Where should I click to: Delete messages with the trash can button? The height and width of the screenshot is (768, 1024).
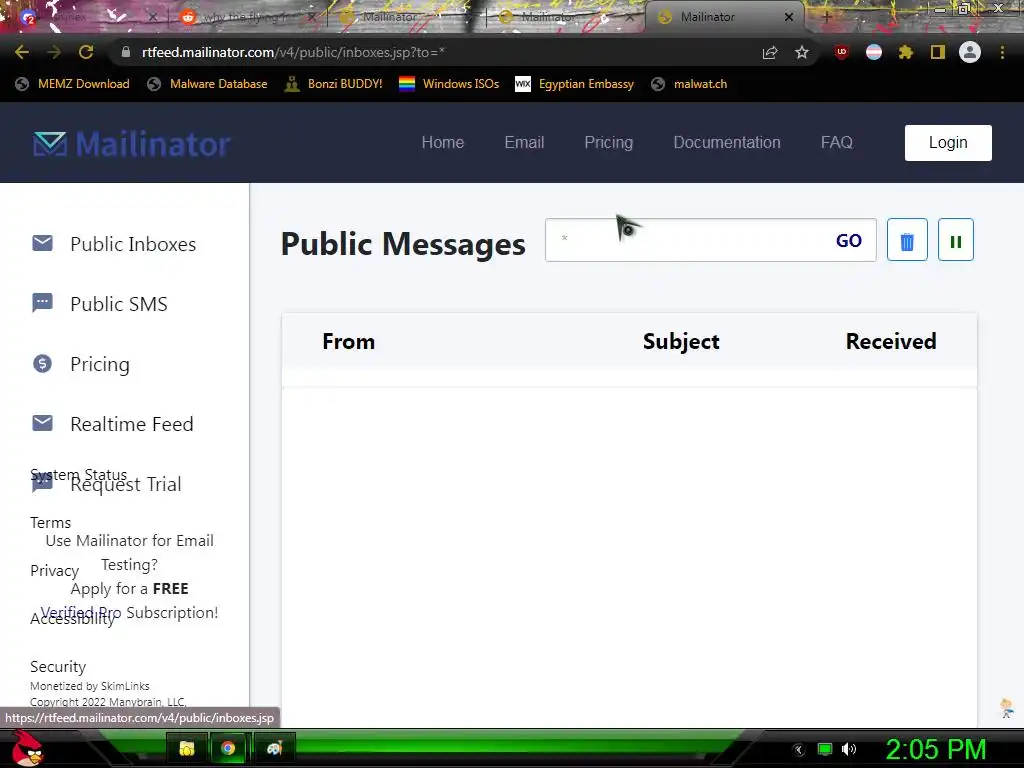coord(907,240)
